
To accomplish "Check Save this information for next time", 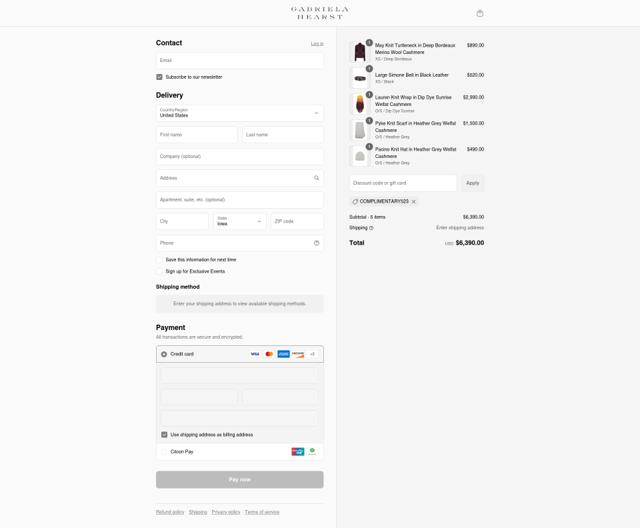I will tap(159, 260).
